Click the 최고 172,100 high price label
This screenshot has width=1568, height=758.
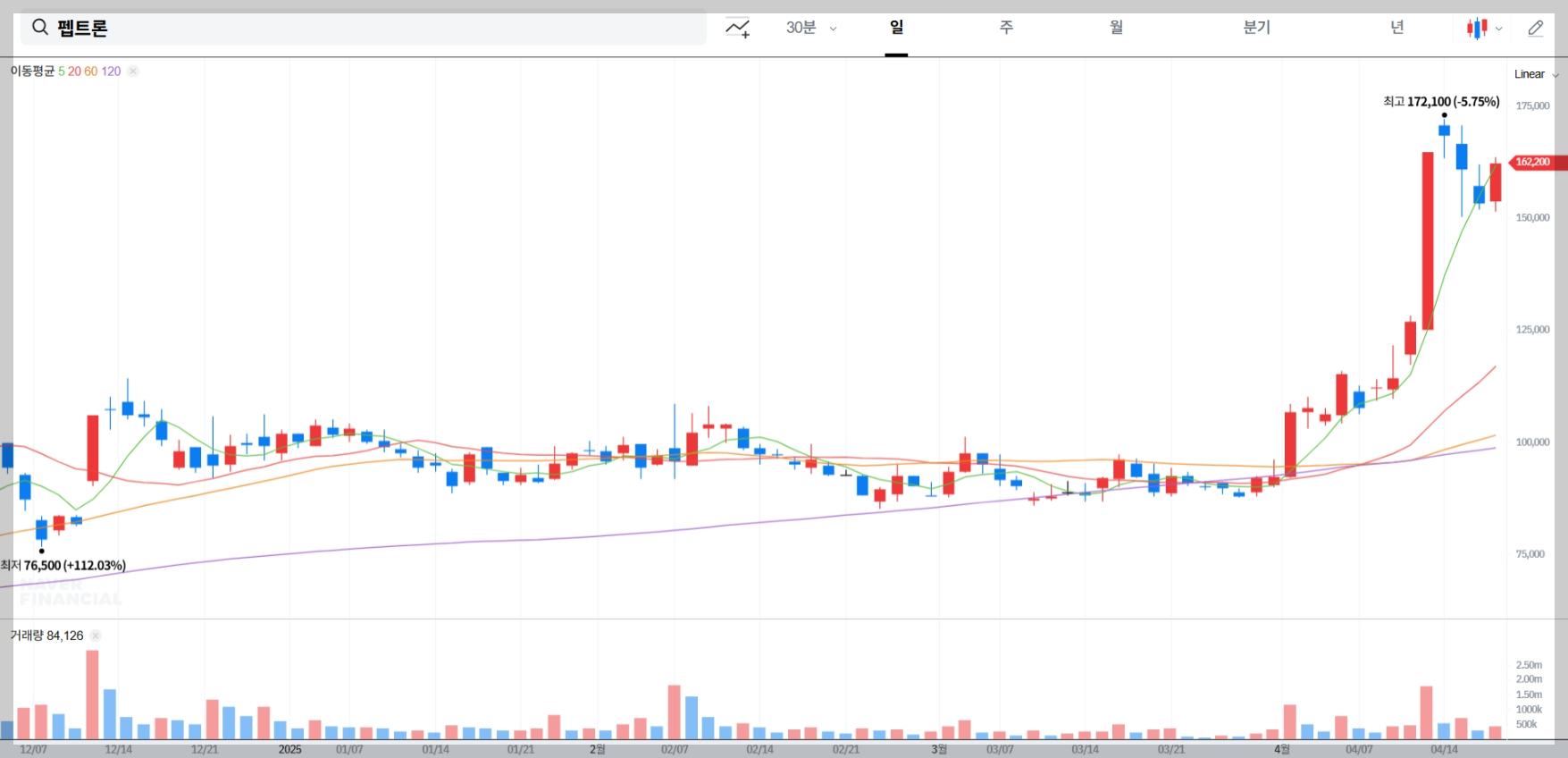[1441, 102]
